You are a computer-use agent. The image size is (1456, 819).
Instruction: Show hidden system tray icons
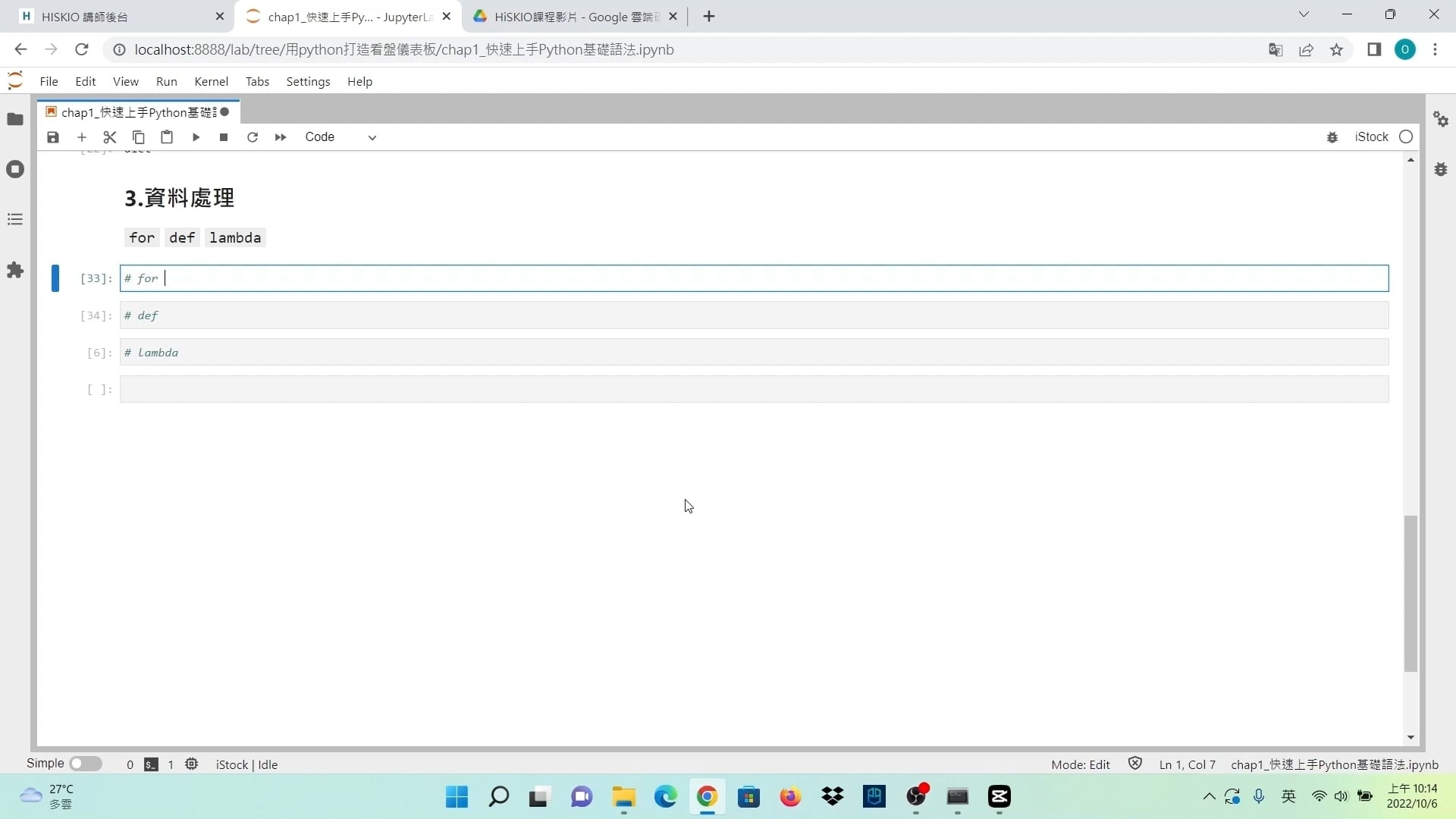(1209, 796)
